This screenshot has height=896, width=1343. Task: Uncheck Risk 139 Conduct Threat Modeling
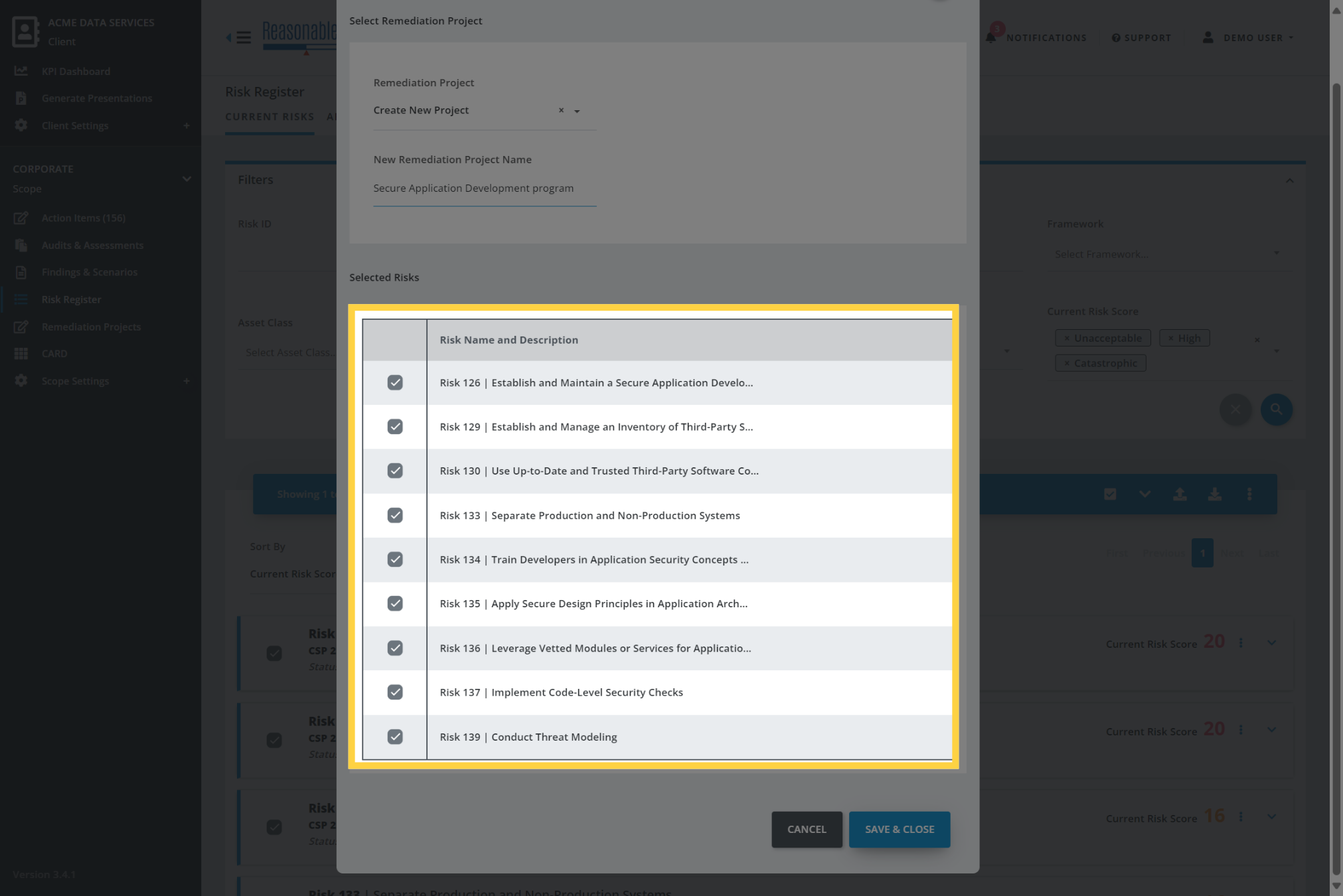coord(395,737)
